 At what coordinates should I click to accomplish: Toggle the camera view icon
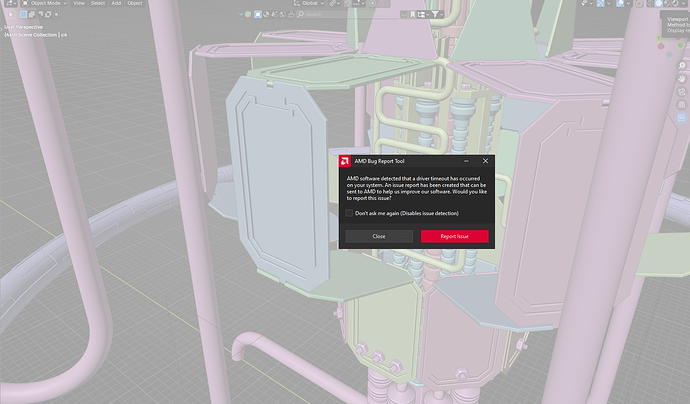[682, 92]
